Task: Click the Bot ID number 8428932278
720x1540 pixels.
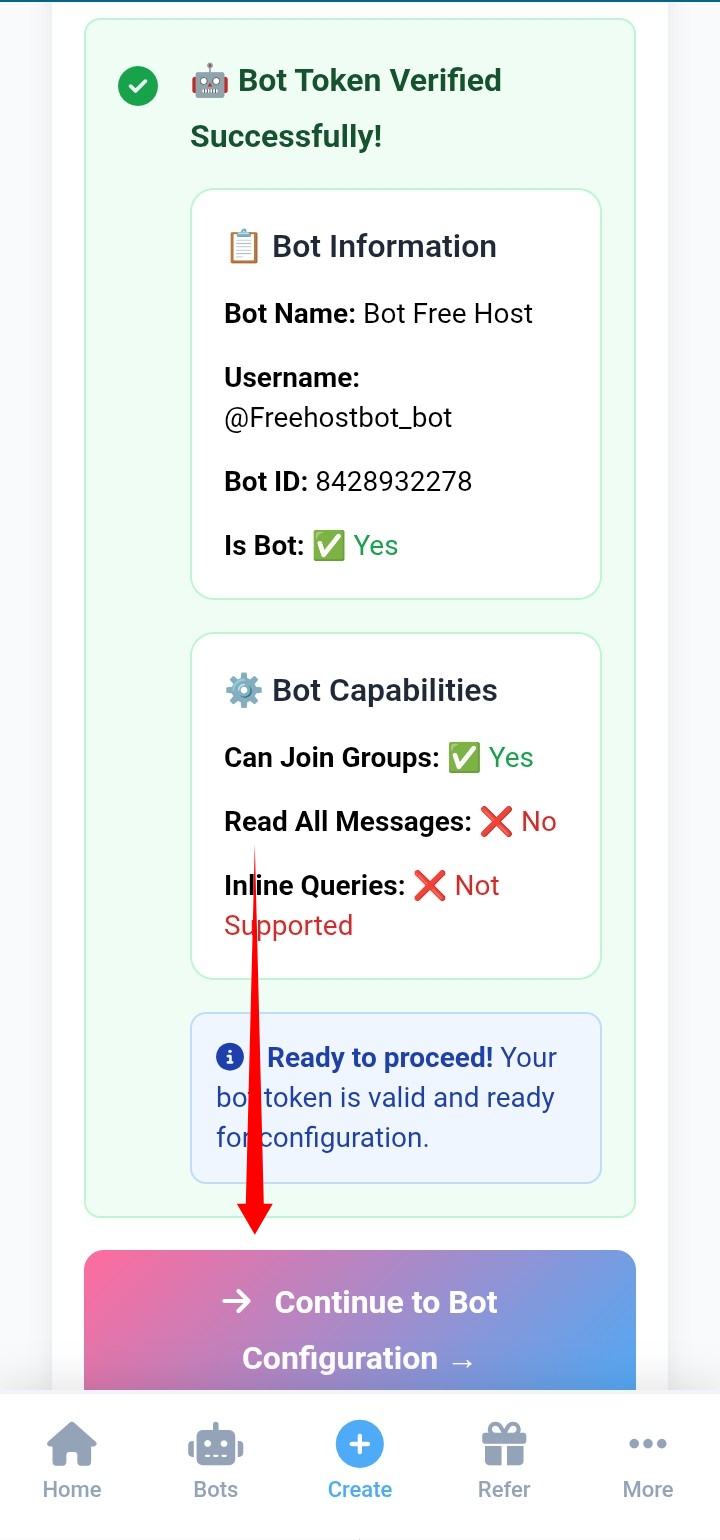Action: coord(394,481)
